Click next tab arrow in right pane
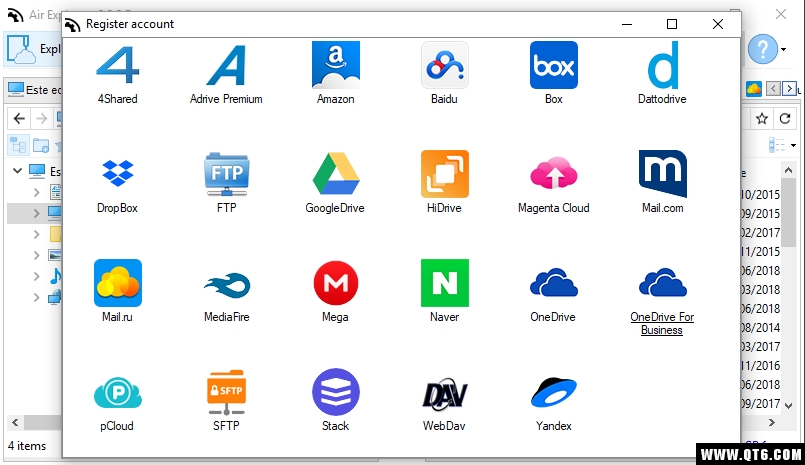The height and width of the screenshot is (465, 805). tap(790, 88)
